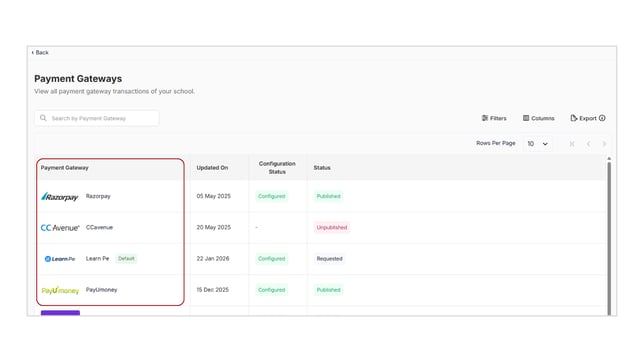The image size is (644, 362).
Task: Select the CCavenue gateway name
Action: (x=99, y=227)
